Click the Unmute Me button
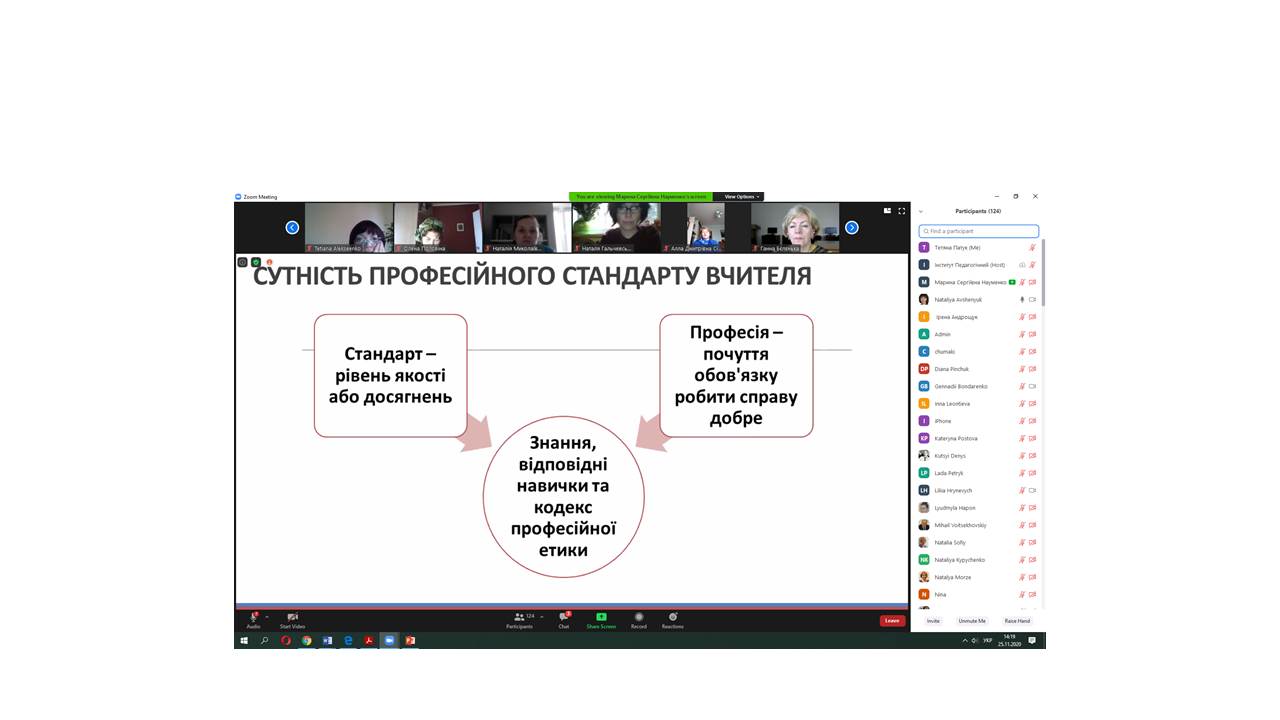 (x=972, y=621)
